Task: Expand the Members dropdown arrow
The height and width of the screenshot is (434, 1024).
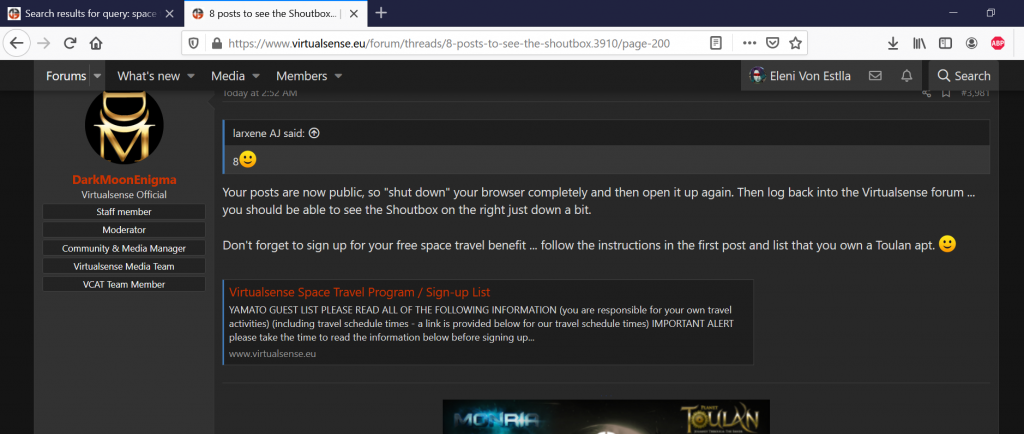Action: (x=338, y=76)
